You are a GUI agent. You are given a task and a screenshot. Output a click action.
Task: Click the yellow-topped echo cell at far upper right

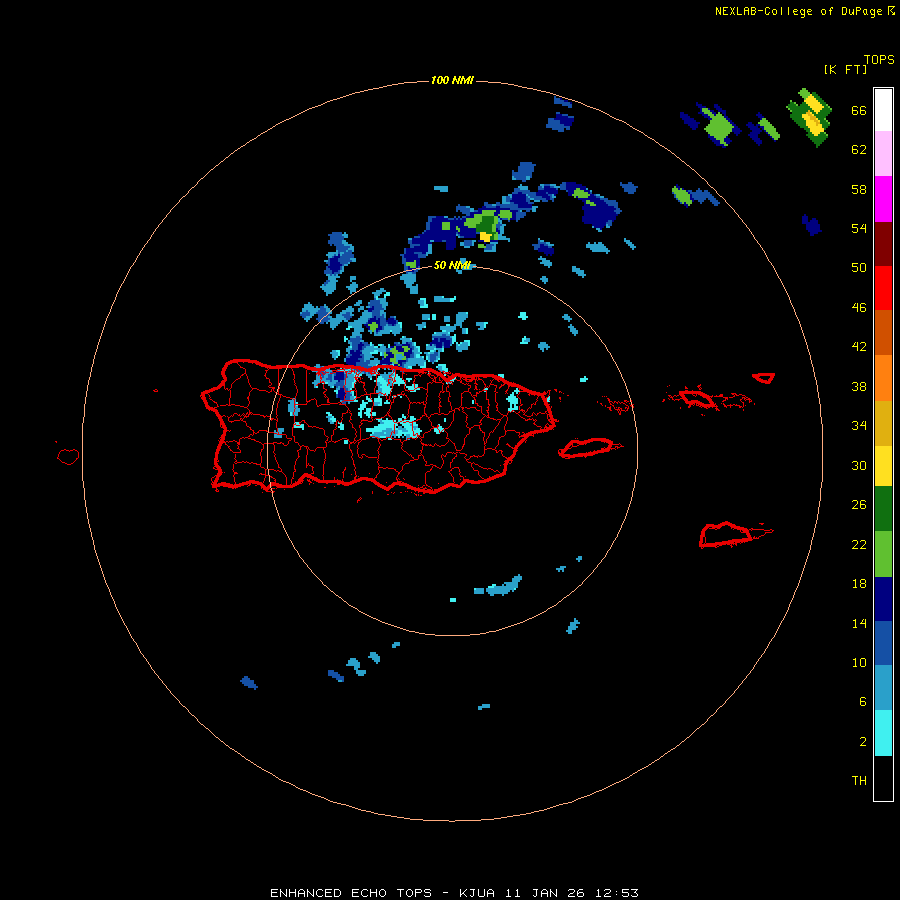[810, 117]
